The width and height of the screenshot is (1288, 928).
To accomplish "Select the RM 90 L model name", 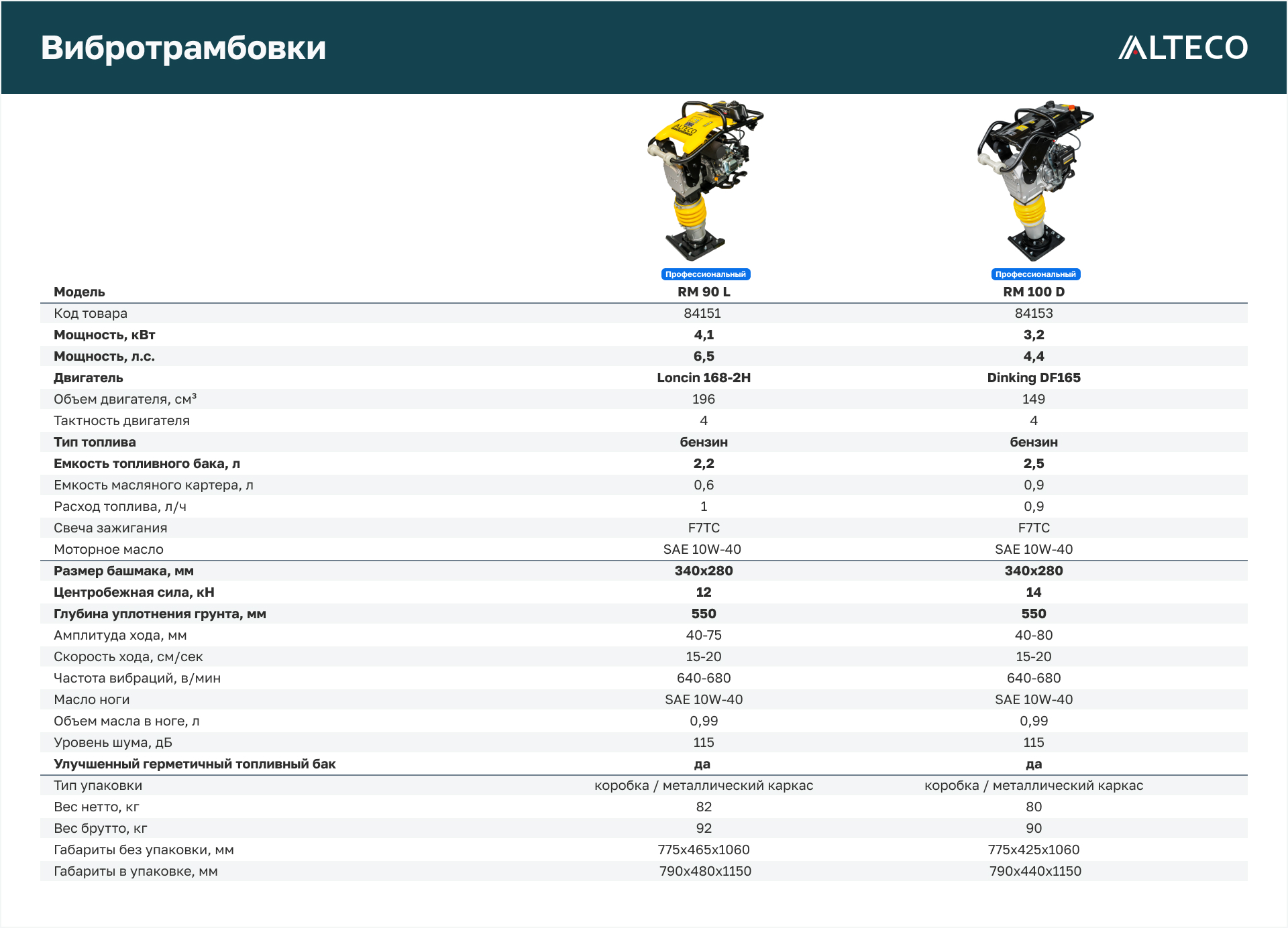I will coord(703,292).
